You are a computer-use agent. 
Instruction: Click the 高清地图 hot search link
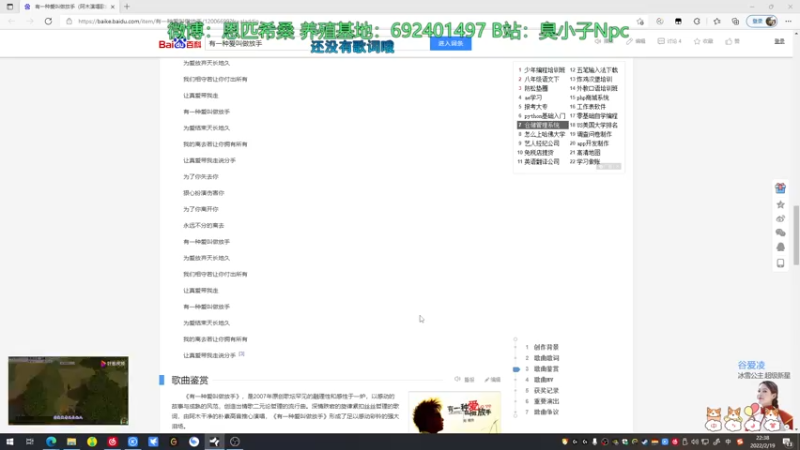click(588, 153)
